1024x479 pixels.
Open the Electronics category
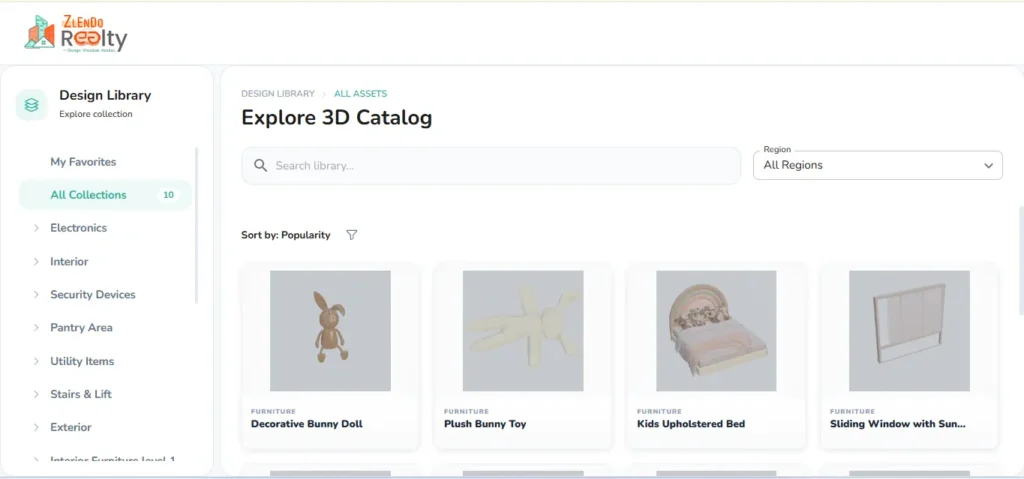[78, 228]
